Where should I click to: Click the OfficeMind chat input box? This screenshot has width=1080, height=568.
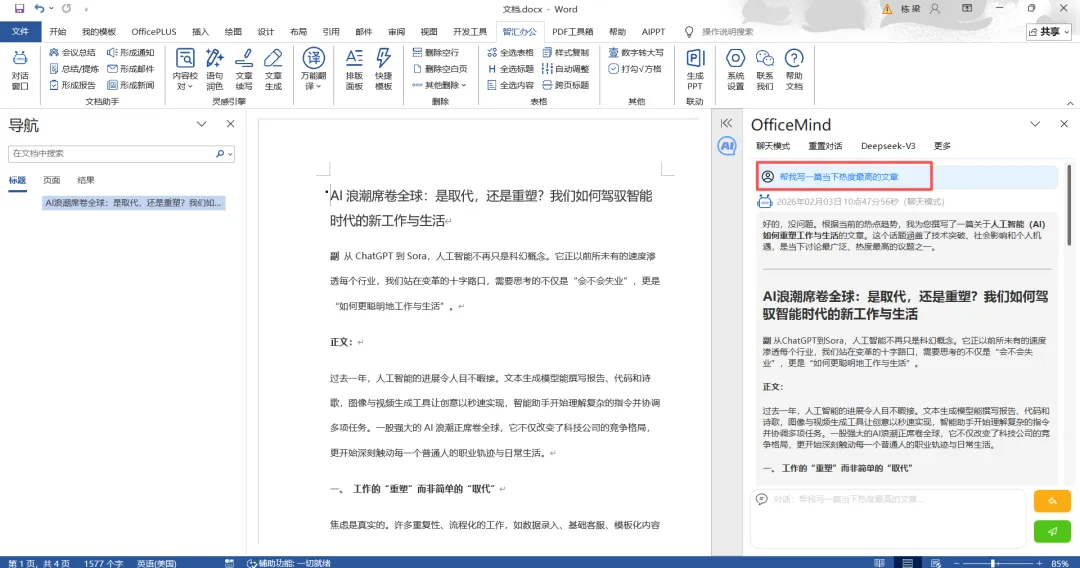pyautogui.click(x=887, y=518)
